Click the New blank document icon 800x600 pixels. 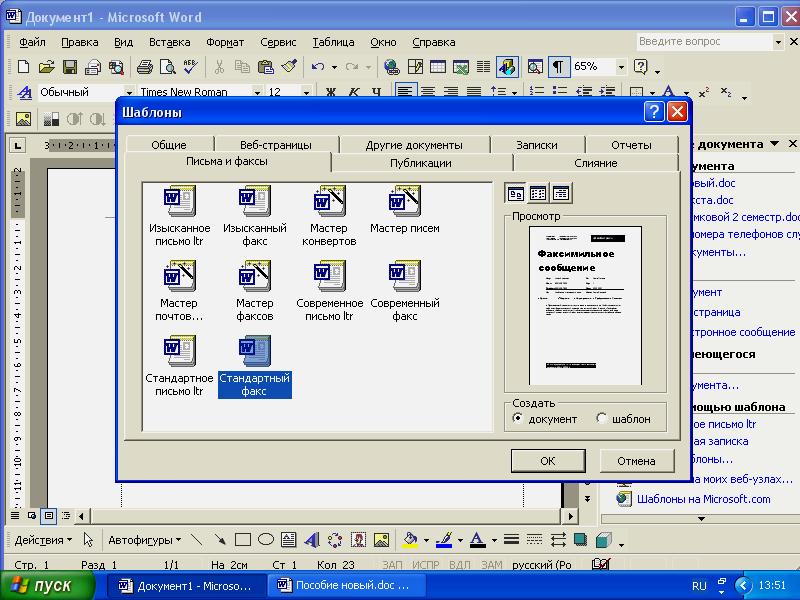23,67
